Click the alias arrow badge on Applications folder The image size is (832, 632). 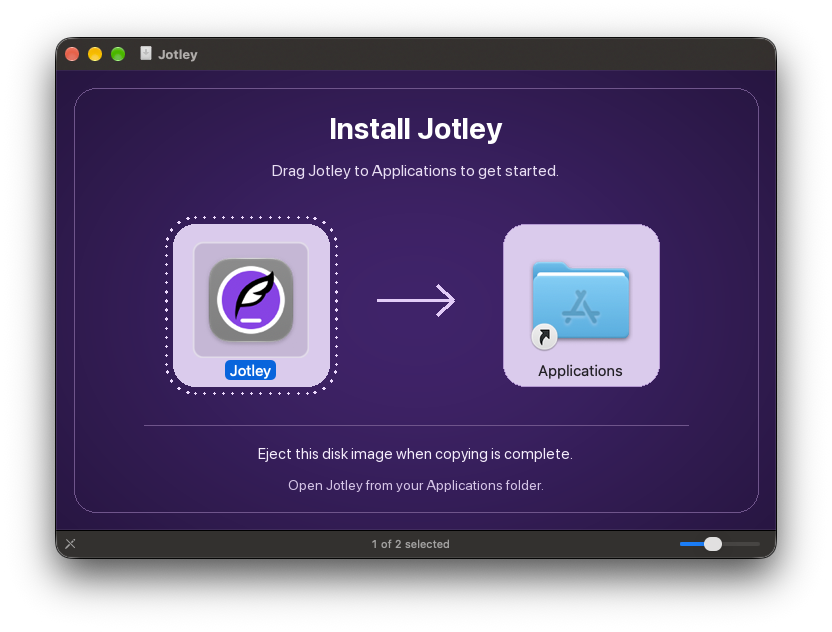tap(544, 336)
